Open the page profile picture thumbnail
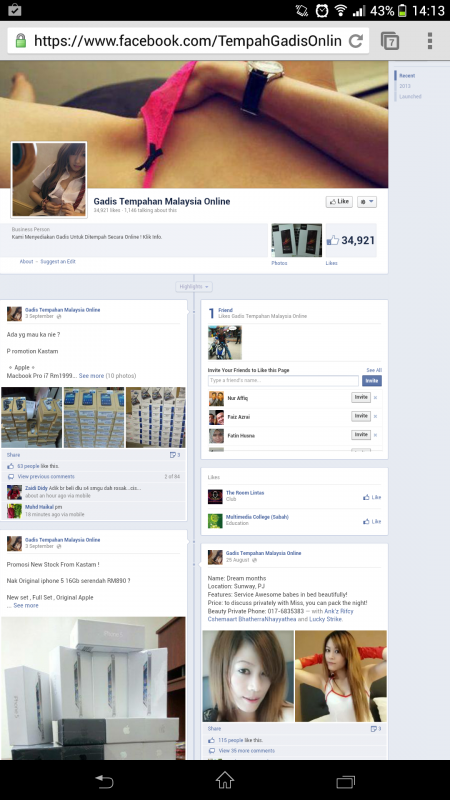Image resolution: width=450 pixels, height=800 pixels. point(49,180)
